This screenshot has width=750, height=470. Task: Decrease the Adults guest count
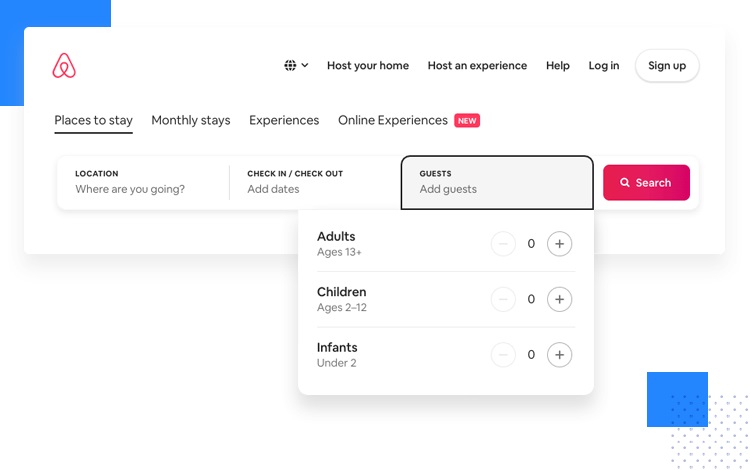point(503,243)
